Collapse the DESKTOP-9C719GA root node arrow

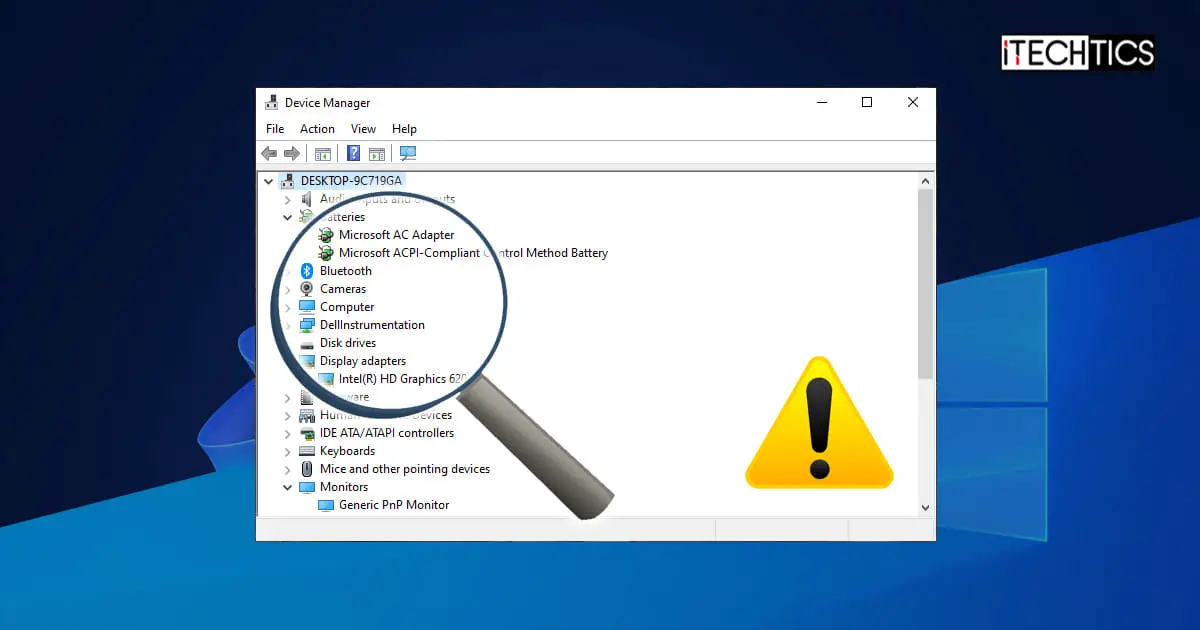[268, 181]
